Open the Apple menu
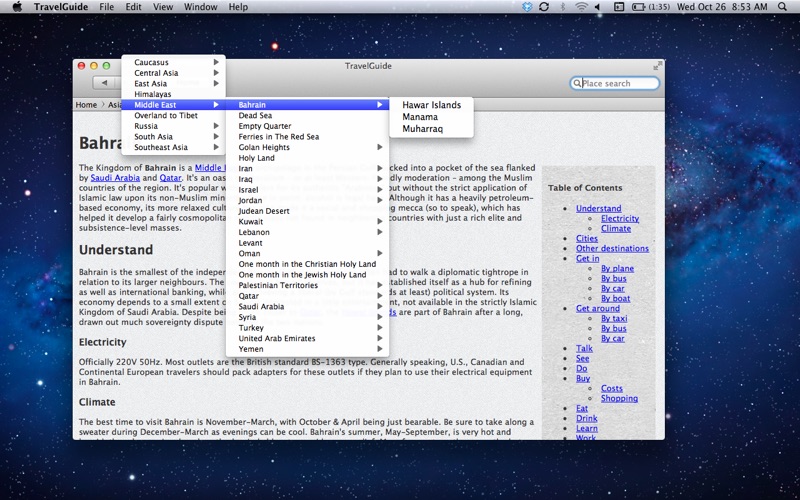 pos(17,7)
